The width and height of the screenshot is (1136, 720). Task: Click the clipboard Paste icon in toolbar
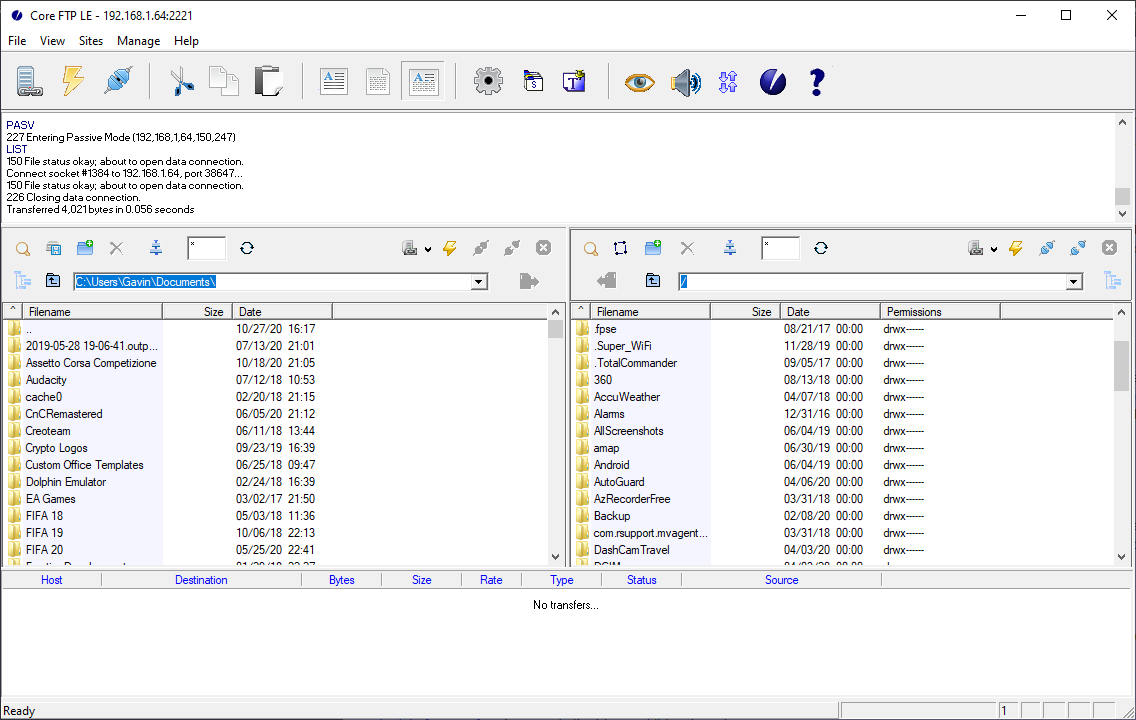coord(268,81)
